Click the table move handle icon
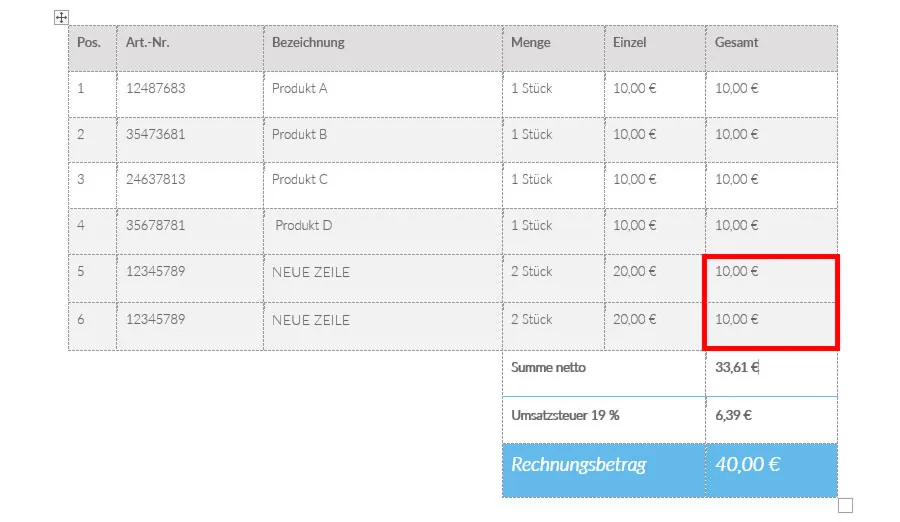 click(x=61, y=17)
